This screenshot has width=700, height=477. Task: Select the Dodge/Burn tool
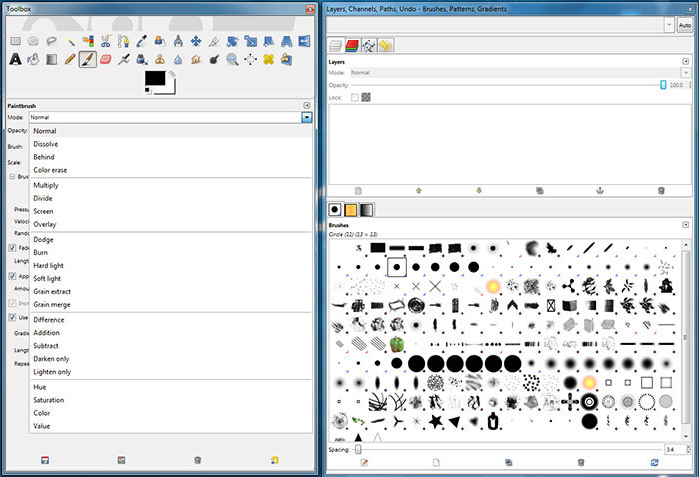click(214, 59)
